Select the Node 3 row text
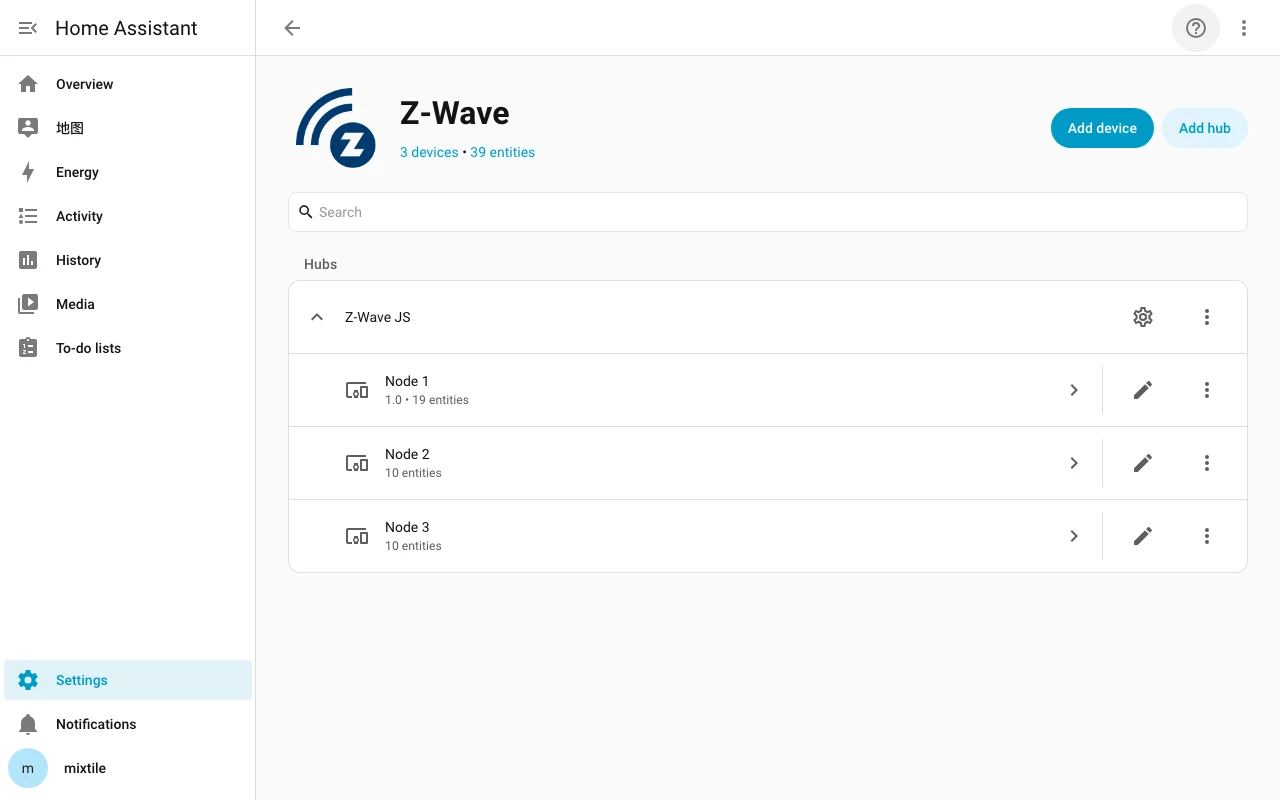1280x800 pixels. (413, 536)
